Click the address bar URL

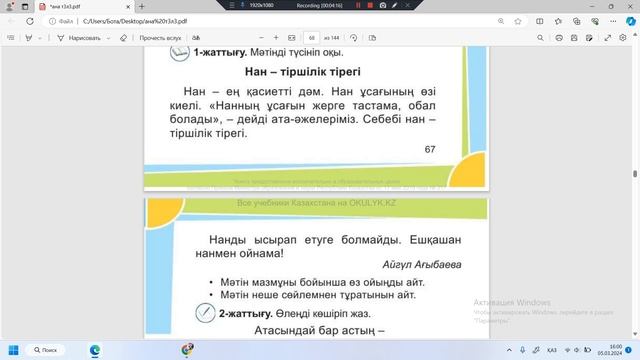(x=135, y=21)
